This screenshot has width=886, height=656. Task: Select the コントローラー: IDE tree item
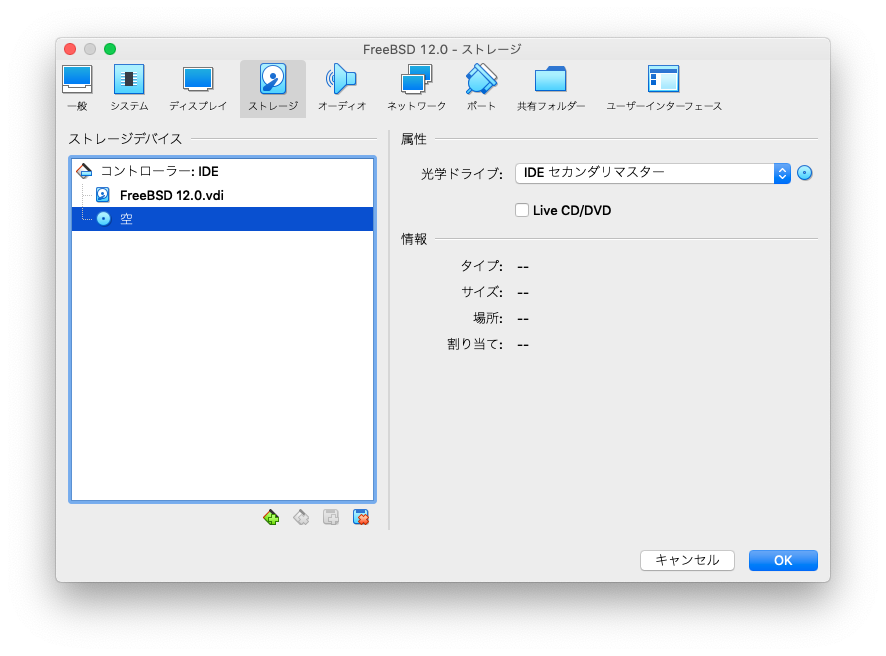click(x=158, y=171)
